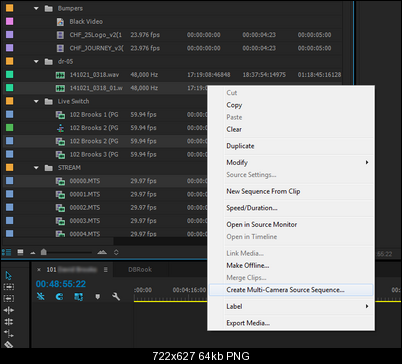Toggle linked selection in the timeline
Screen dimensions: 402x364
79,296
